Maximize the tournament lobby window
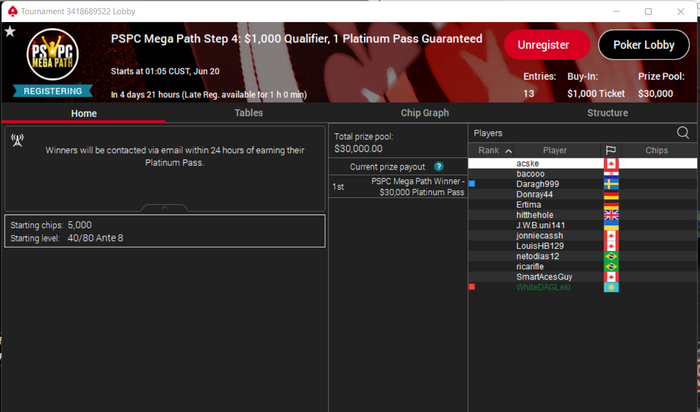Image resolution: width=700 pixels, height=412 pixels. (648, 11)
